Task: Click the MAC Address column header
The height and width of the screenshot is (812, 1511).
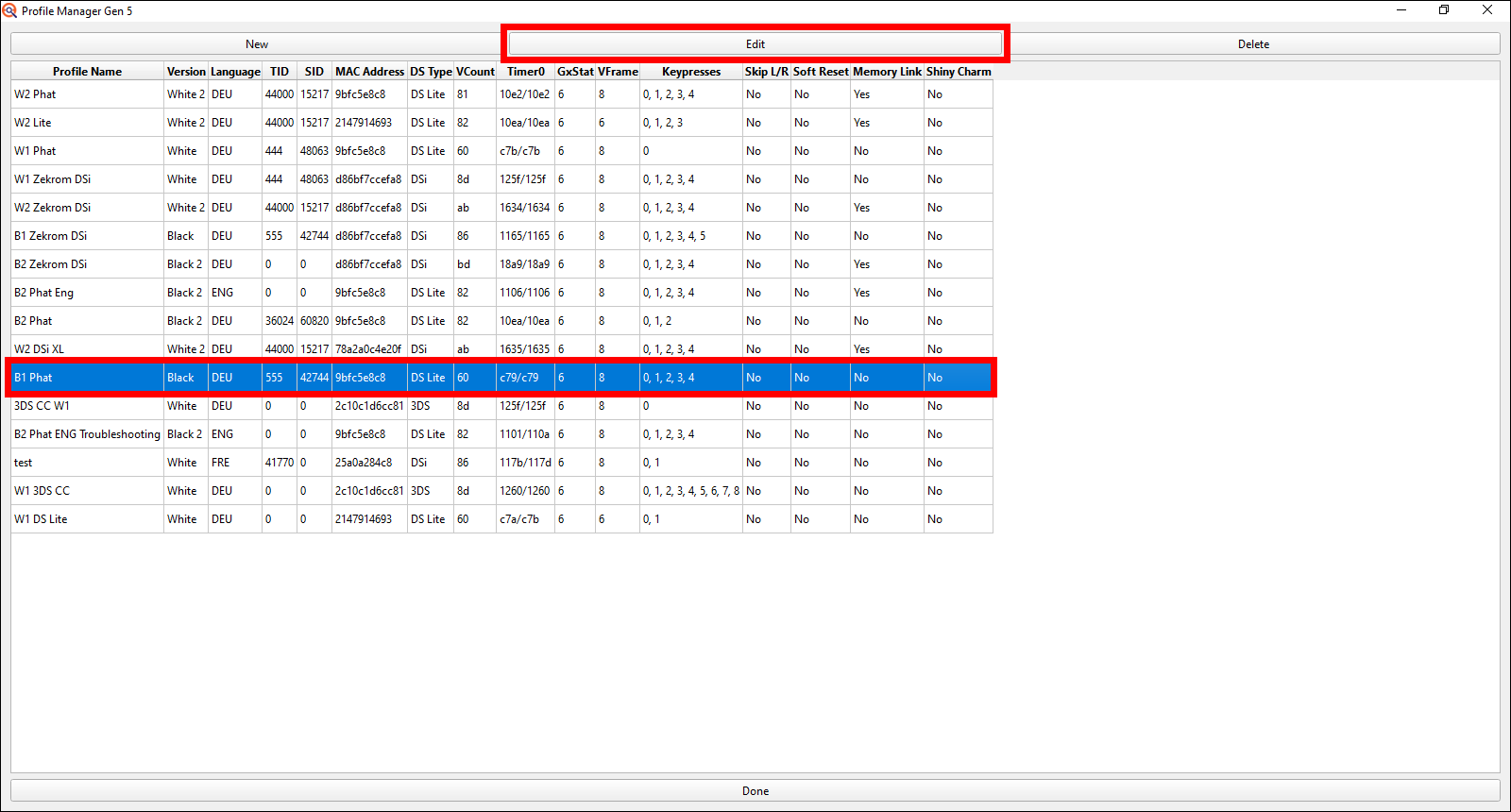Action: [369, 72]
